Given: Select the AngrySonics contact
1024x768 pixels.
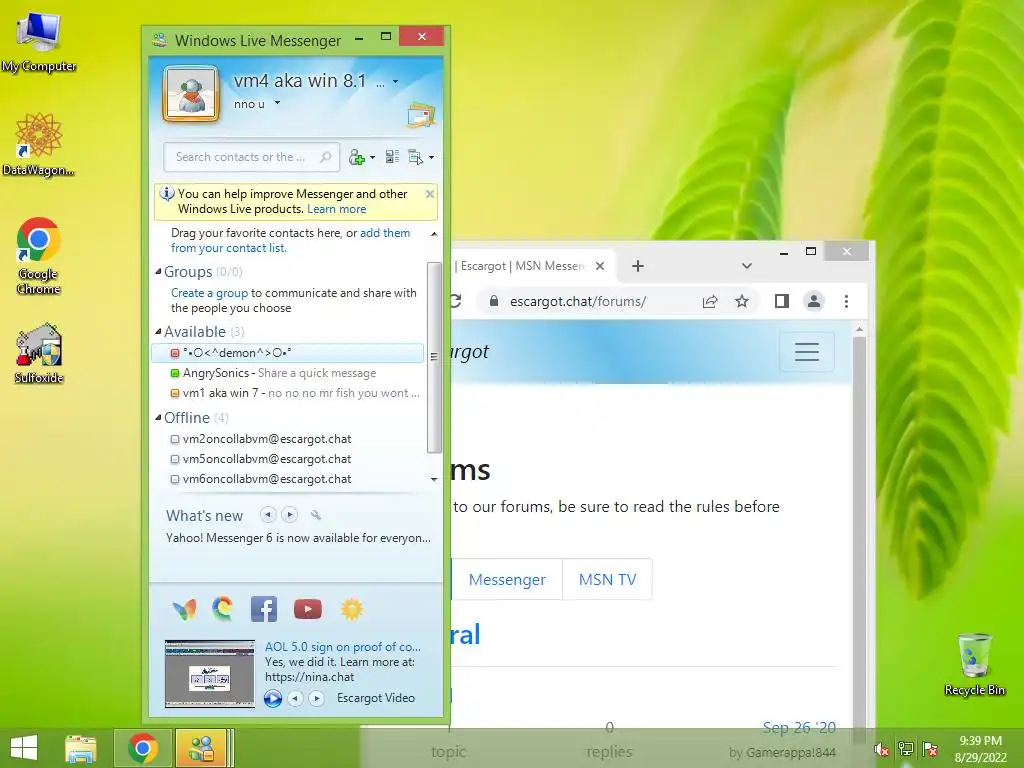Looking at the screenshot, I should coord(287,373).
